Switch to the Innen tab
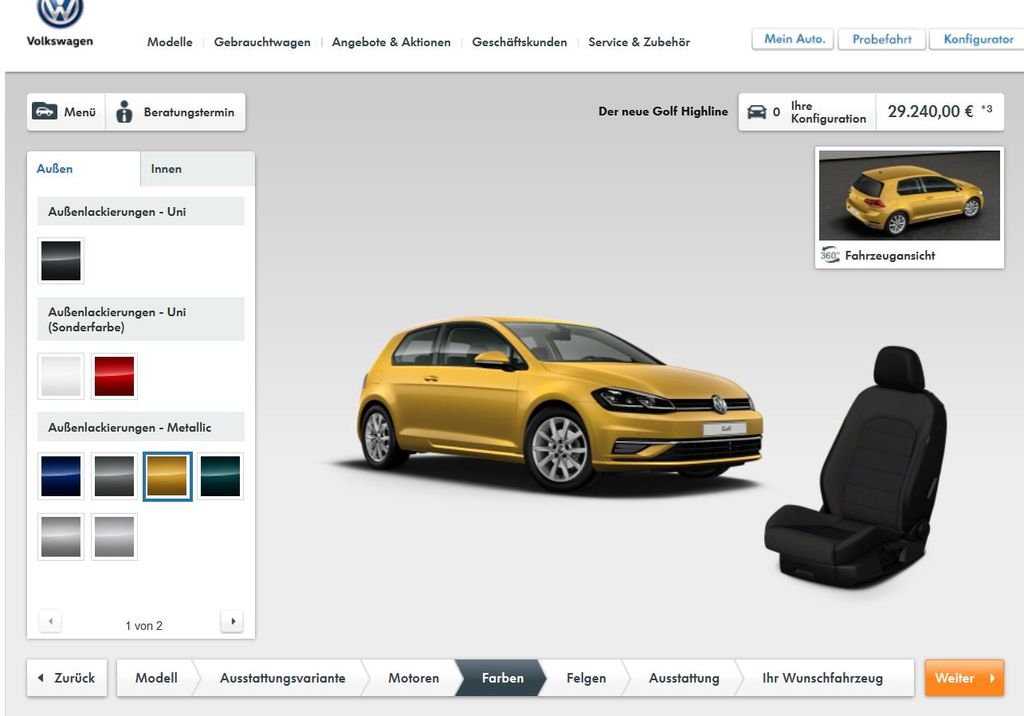This screenshot has height=716, width=1024. [167, 169]
